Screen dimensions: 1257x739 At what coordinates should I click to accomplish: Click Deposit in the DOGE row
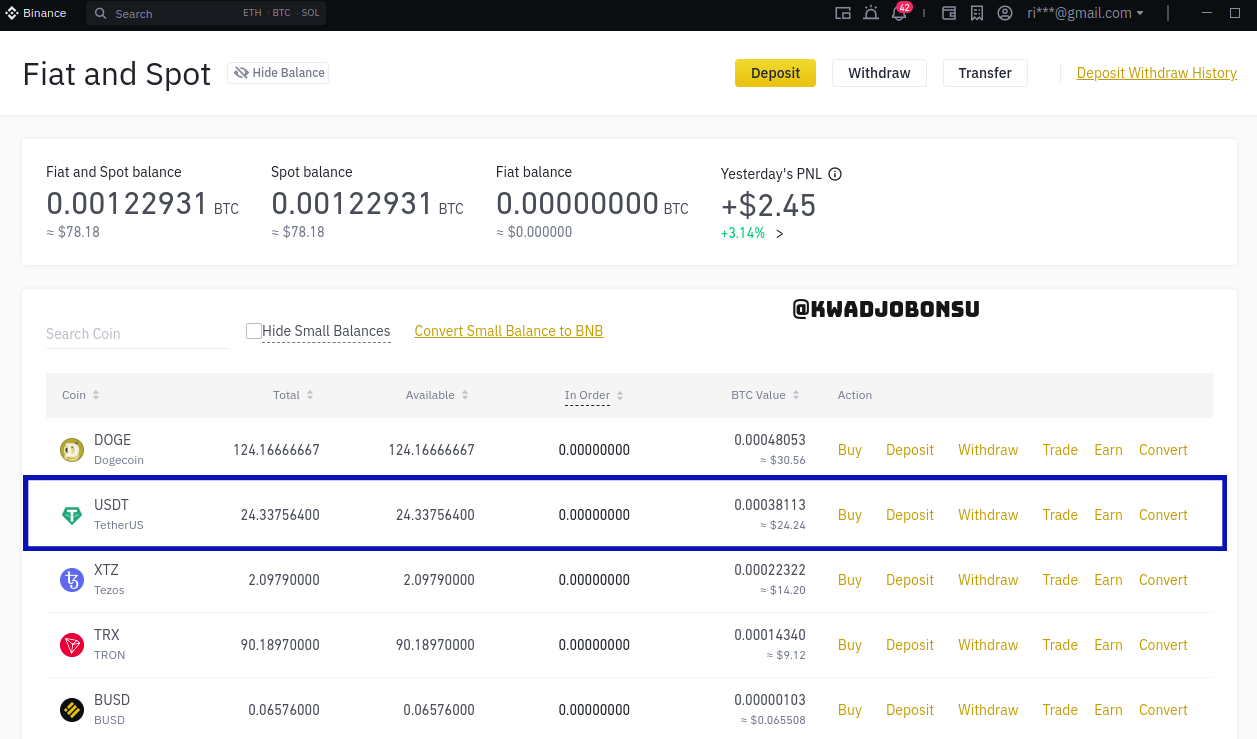(x=910, y=450)
